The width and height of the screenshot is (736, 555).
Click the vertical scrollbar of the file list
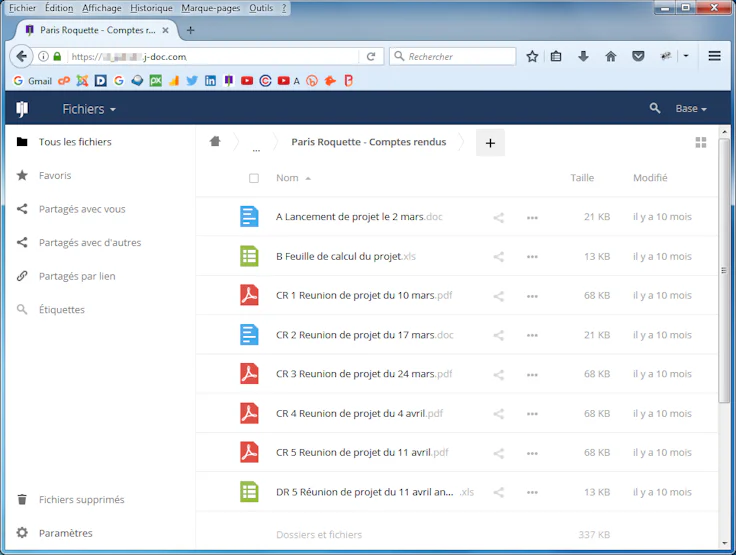tap(724, 270)
